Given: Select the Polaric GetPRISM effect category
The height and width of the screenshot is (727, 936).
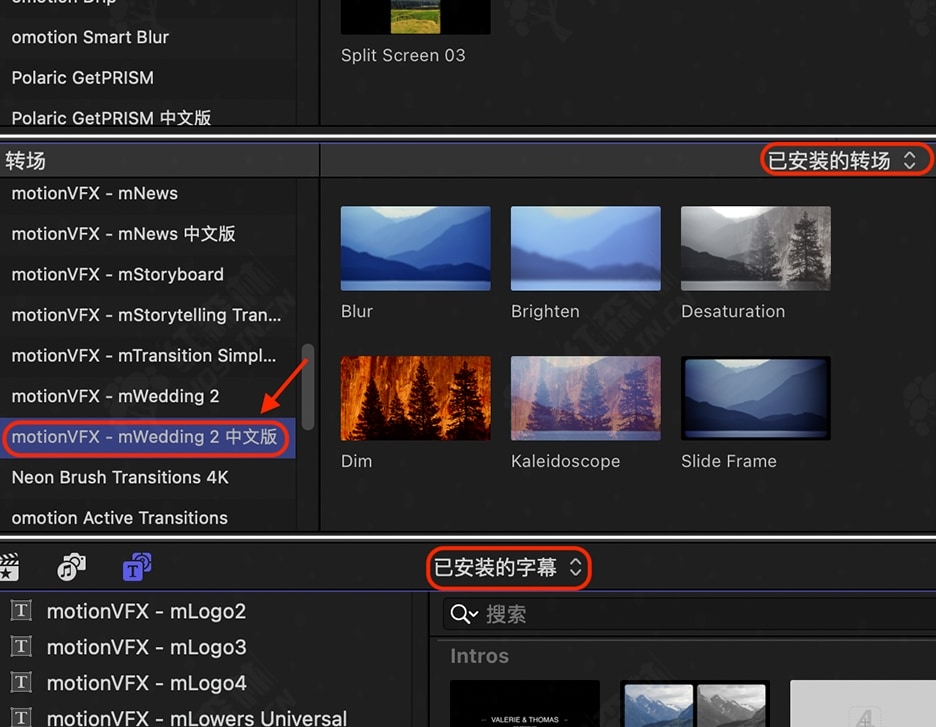Looking at the screenshot, I should (147, 78).
